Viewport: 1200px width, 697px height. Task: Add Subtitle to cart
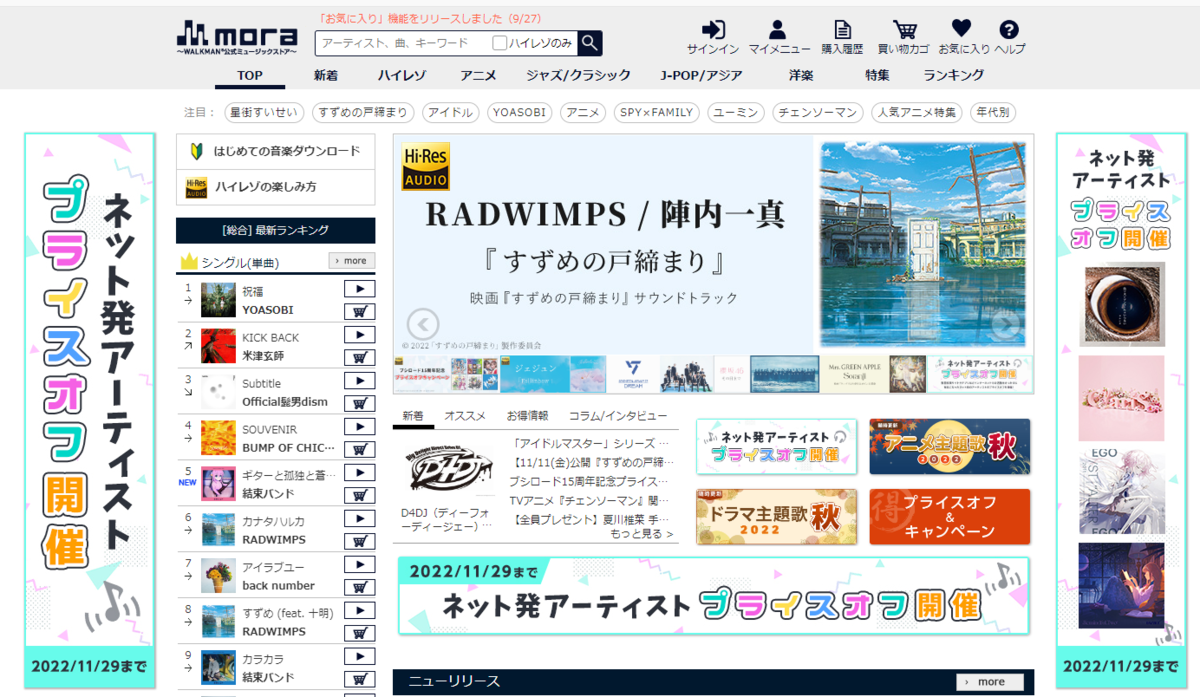(359, 403)
